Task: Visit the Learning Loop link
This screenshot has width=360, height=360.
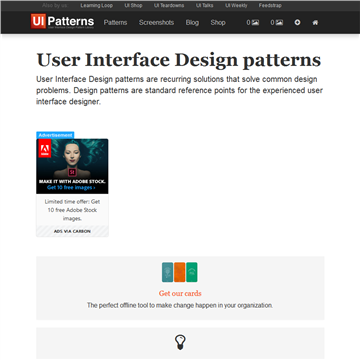Action: [96, 6]
